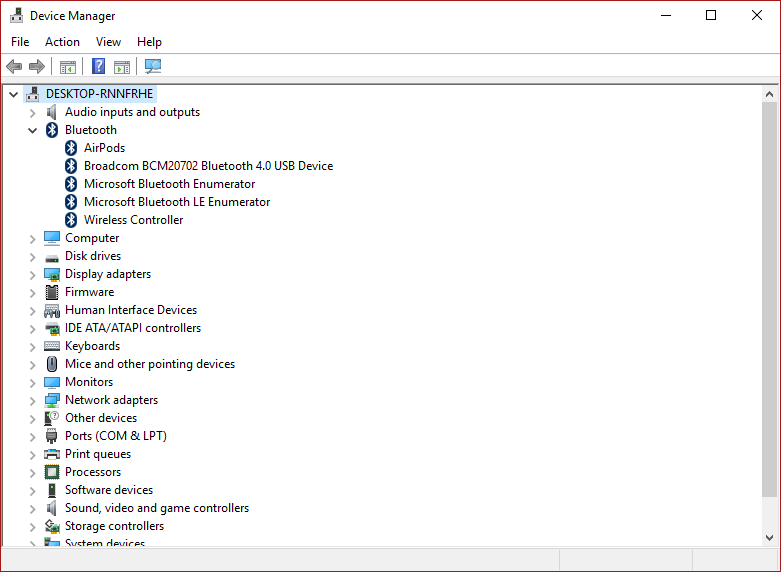The image size is (781, 572).
Task: Expand the Disk drives category
Action: (x=33, y=257)
